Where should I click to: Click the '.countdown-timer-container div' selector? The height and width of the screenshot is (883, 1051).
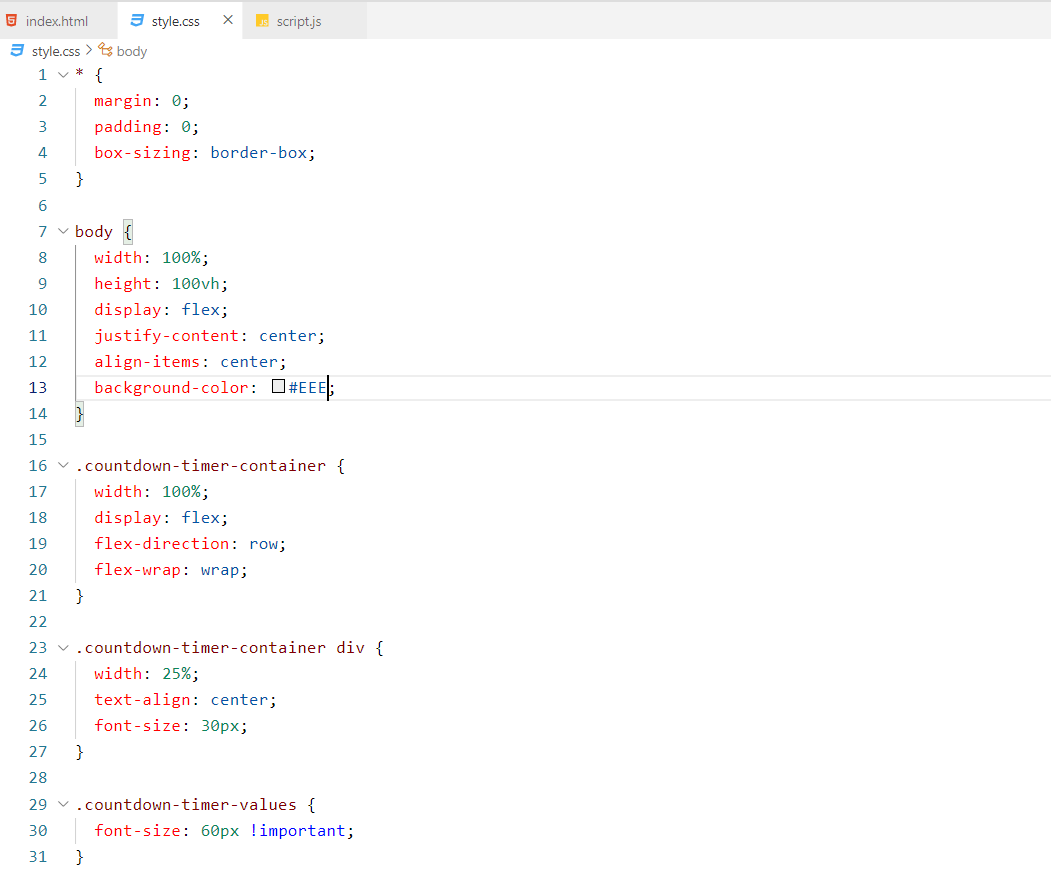pos(220,648)
